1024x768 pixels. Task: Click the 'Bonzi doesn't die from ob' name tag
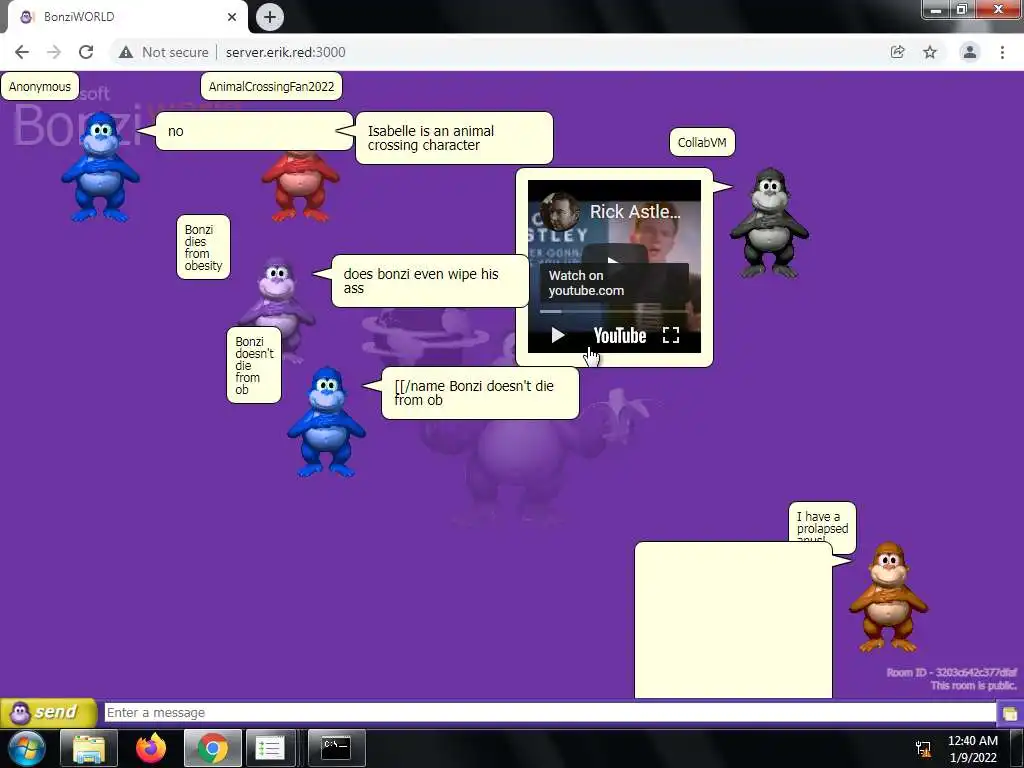point(254,365)
